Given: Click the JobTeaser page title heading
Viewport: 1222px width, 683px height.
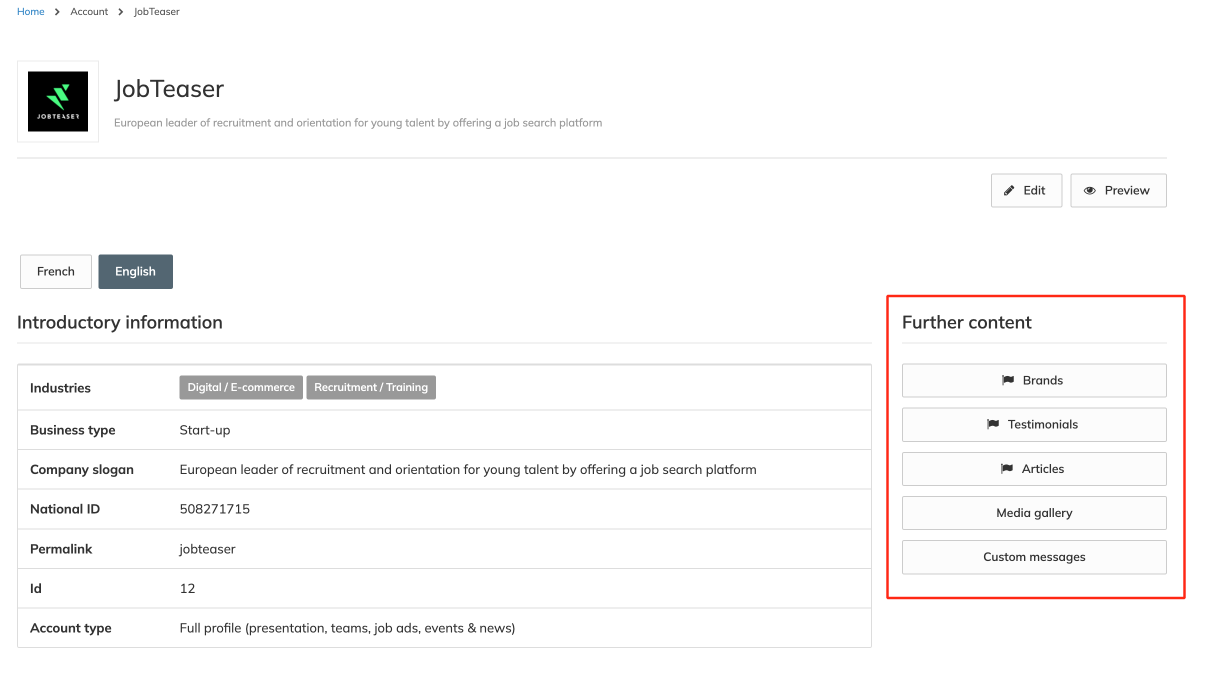Looking at the screenshot, I should 169,89.
